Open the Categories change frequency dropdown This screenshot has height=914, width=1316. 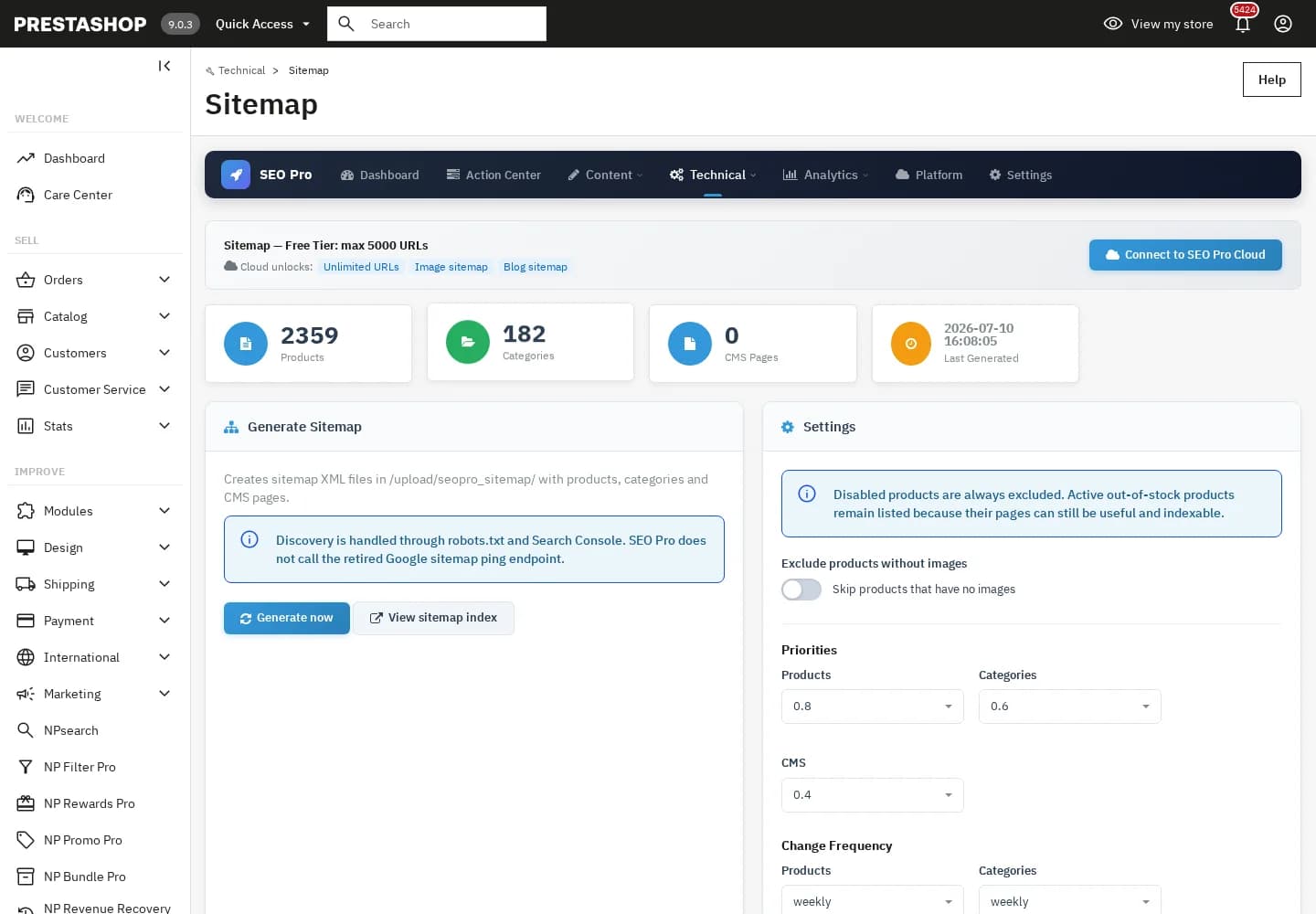click(1070, 900)
